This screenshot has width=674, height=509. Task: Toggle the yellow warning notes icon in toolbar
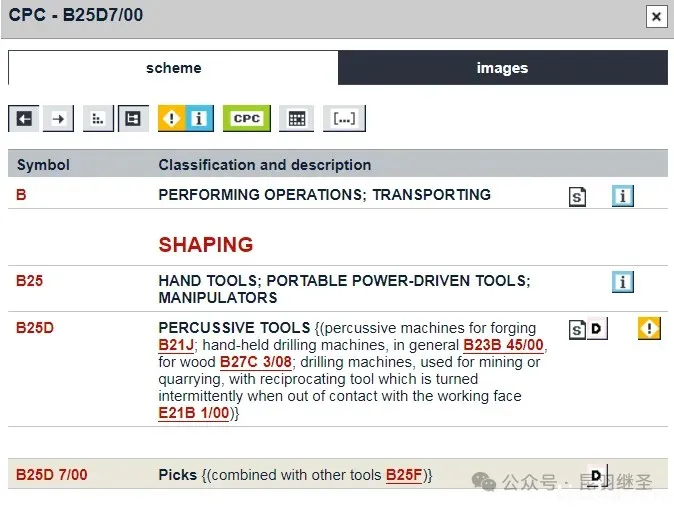[x=172, y=119]
